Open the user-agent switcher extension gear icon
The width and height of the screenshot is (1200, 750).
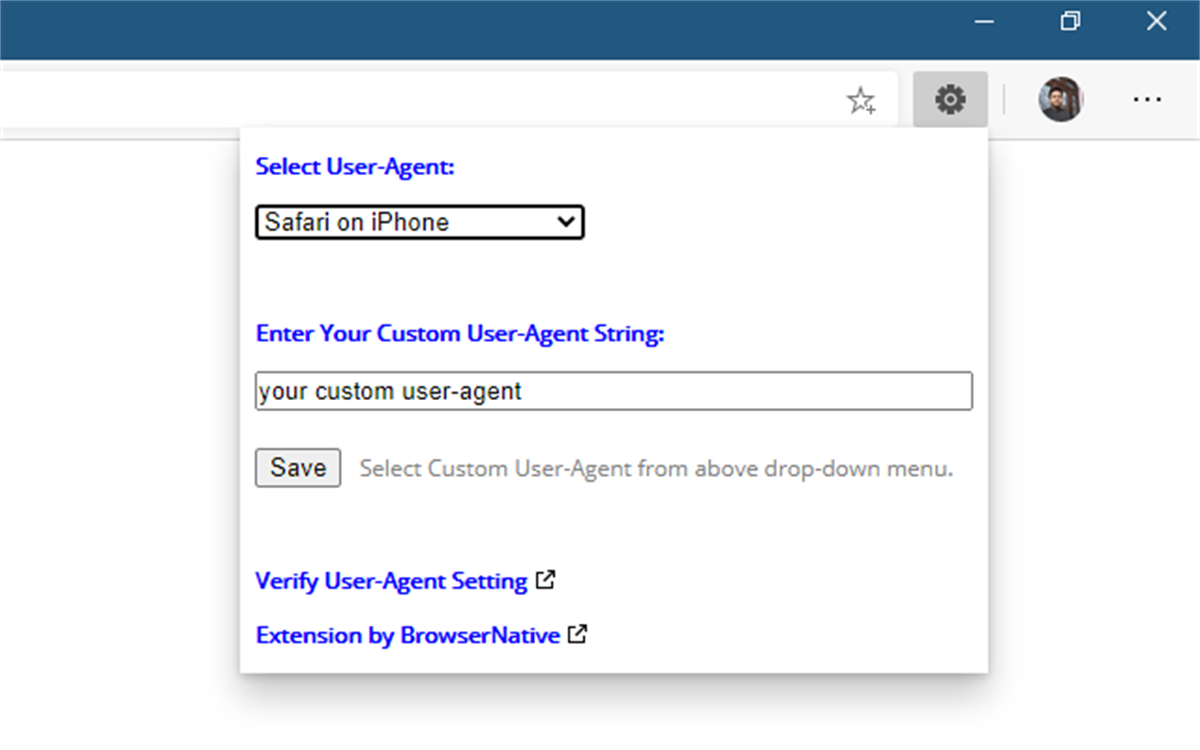click(x=949, y=99)
